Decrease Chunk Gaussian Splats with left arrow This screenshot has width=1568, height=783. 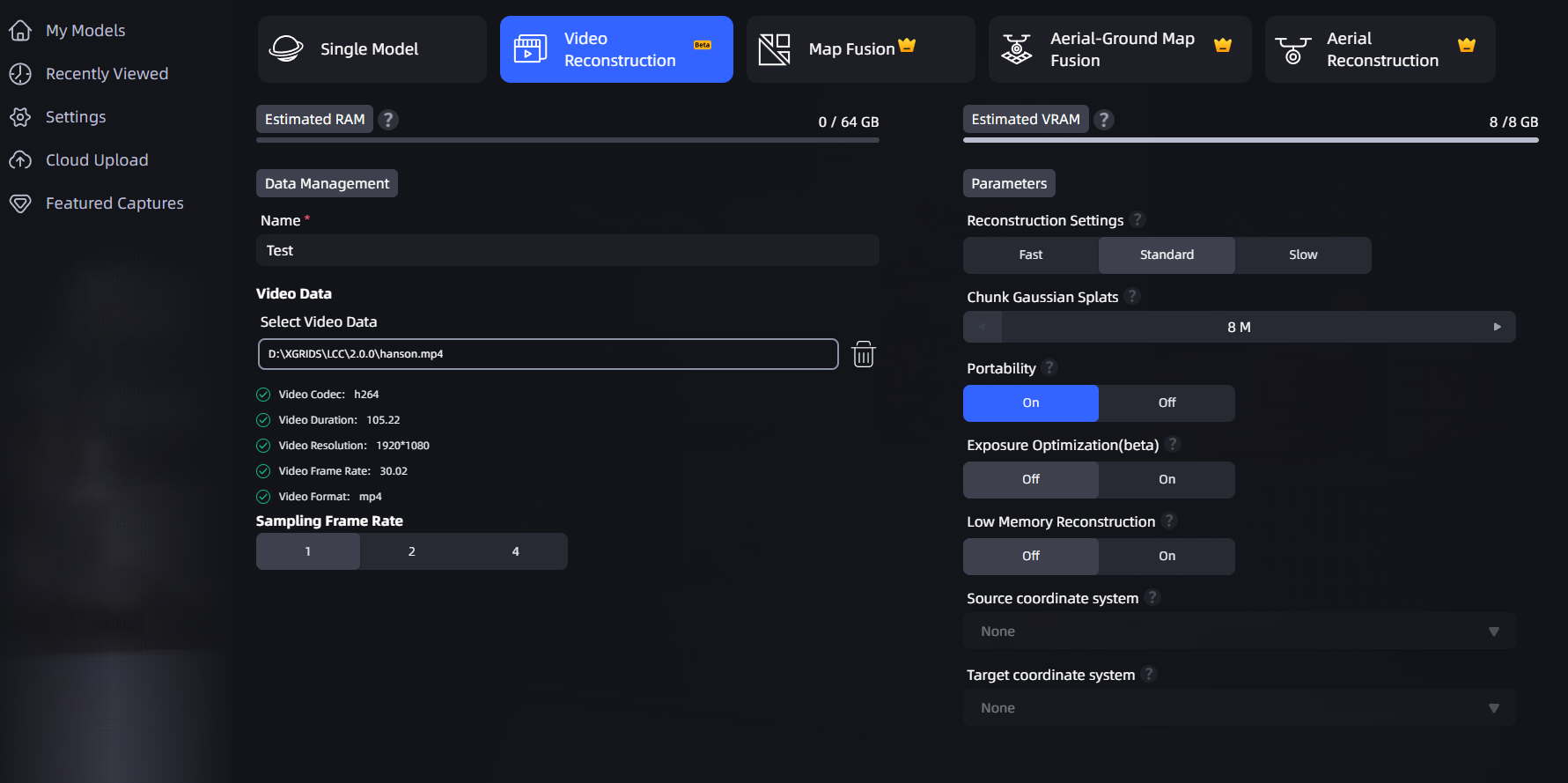click(983, 327)
